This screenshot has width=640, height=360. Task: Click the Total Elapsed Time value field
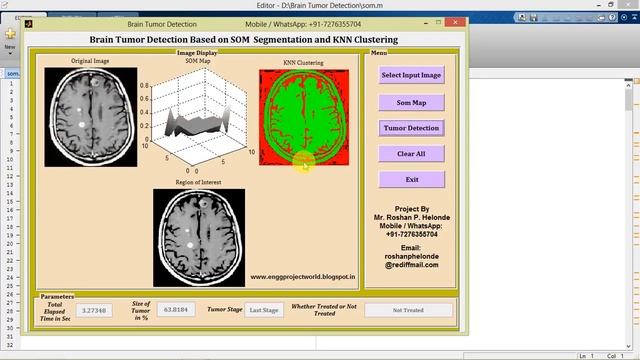tap(94, 311)
